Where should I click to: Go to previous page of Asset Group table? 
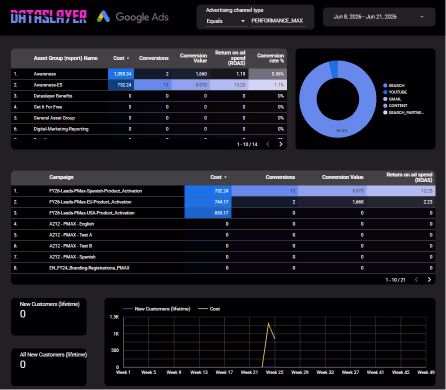[268, 144]
